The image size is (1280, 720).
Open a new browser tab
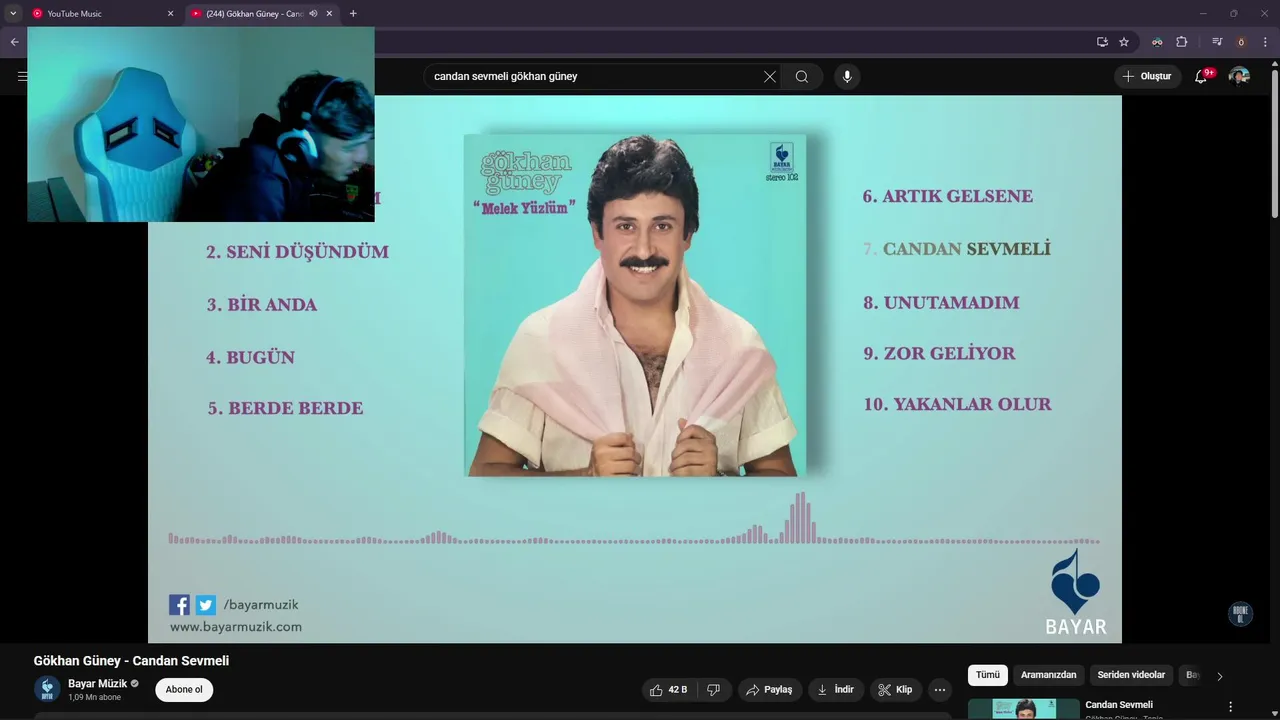click(x=353, y=14)
